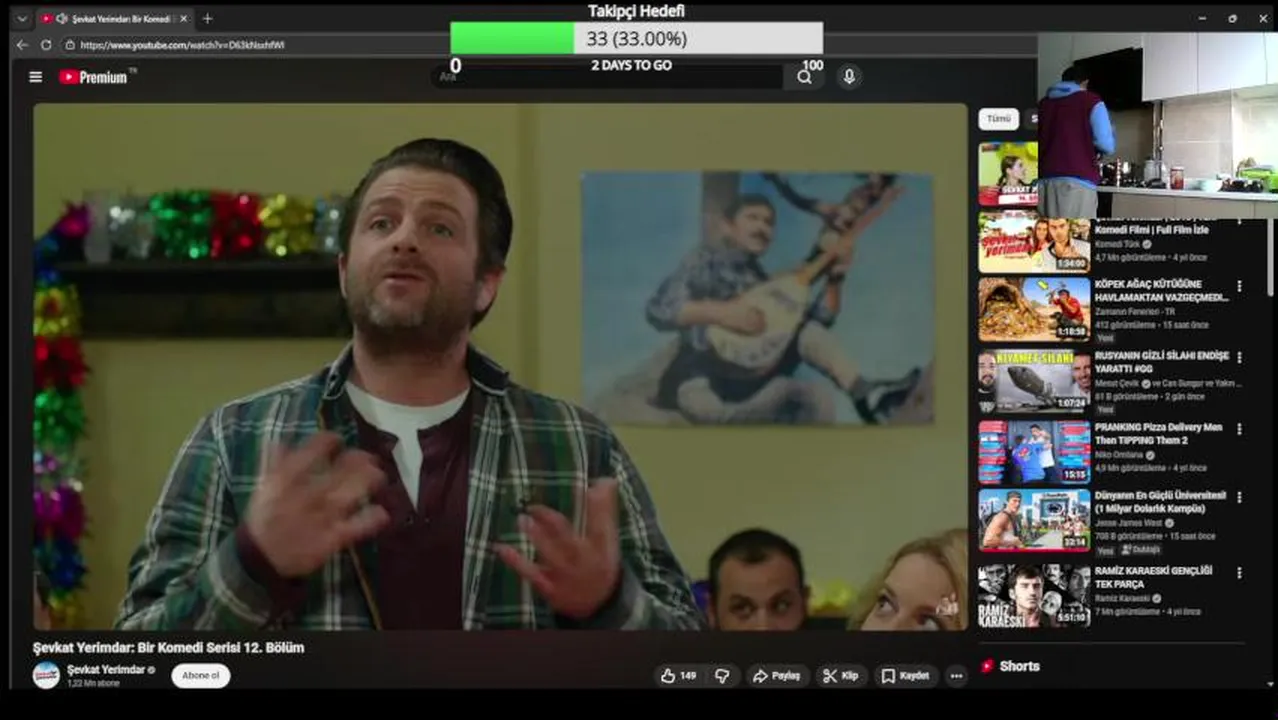Viewport: 1278px width, 720px height.
Task: Open Zamanın Fenerleri - TR channel name
Action: pyautogui.click(x=1135, y=311)
